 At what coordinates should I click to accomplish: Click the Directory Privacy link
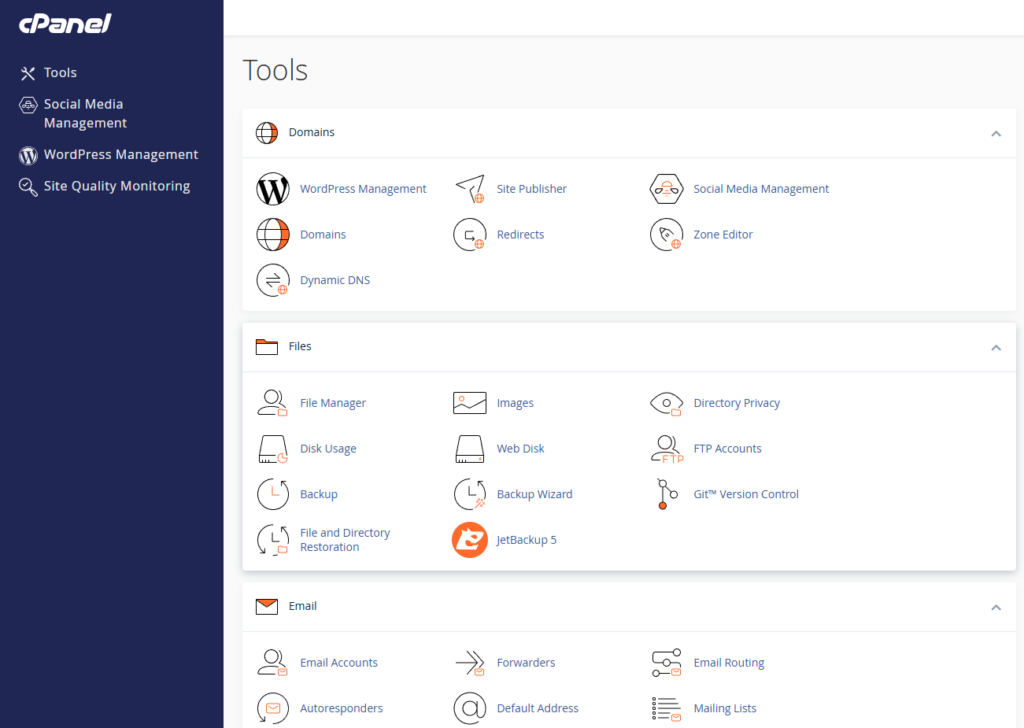click(735, 402)
